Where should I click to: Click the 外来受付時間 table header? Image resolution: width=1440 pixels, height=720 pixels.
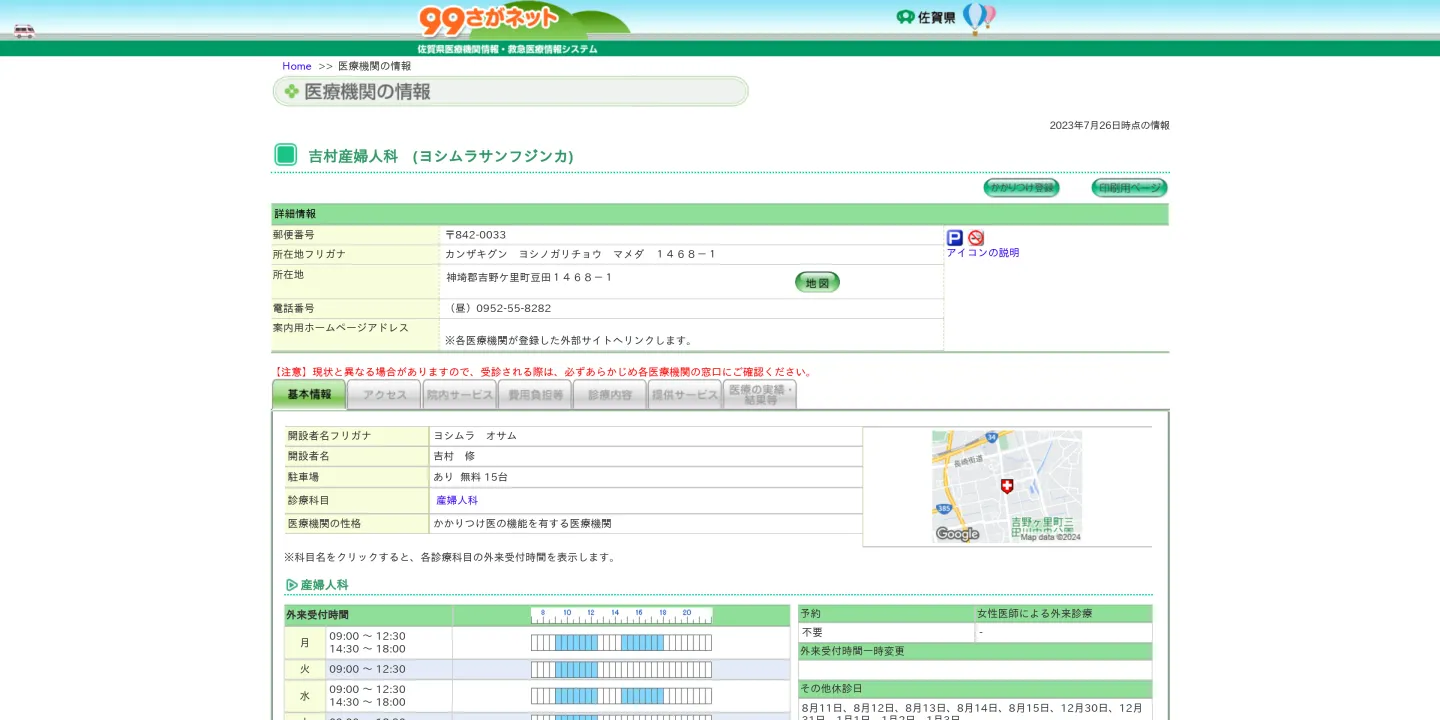click(368, 615)
